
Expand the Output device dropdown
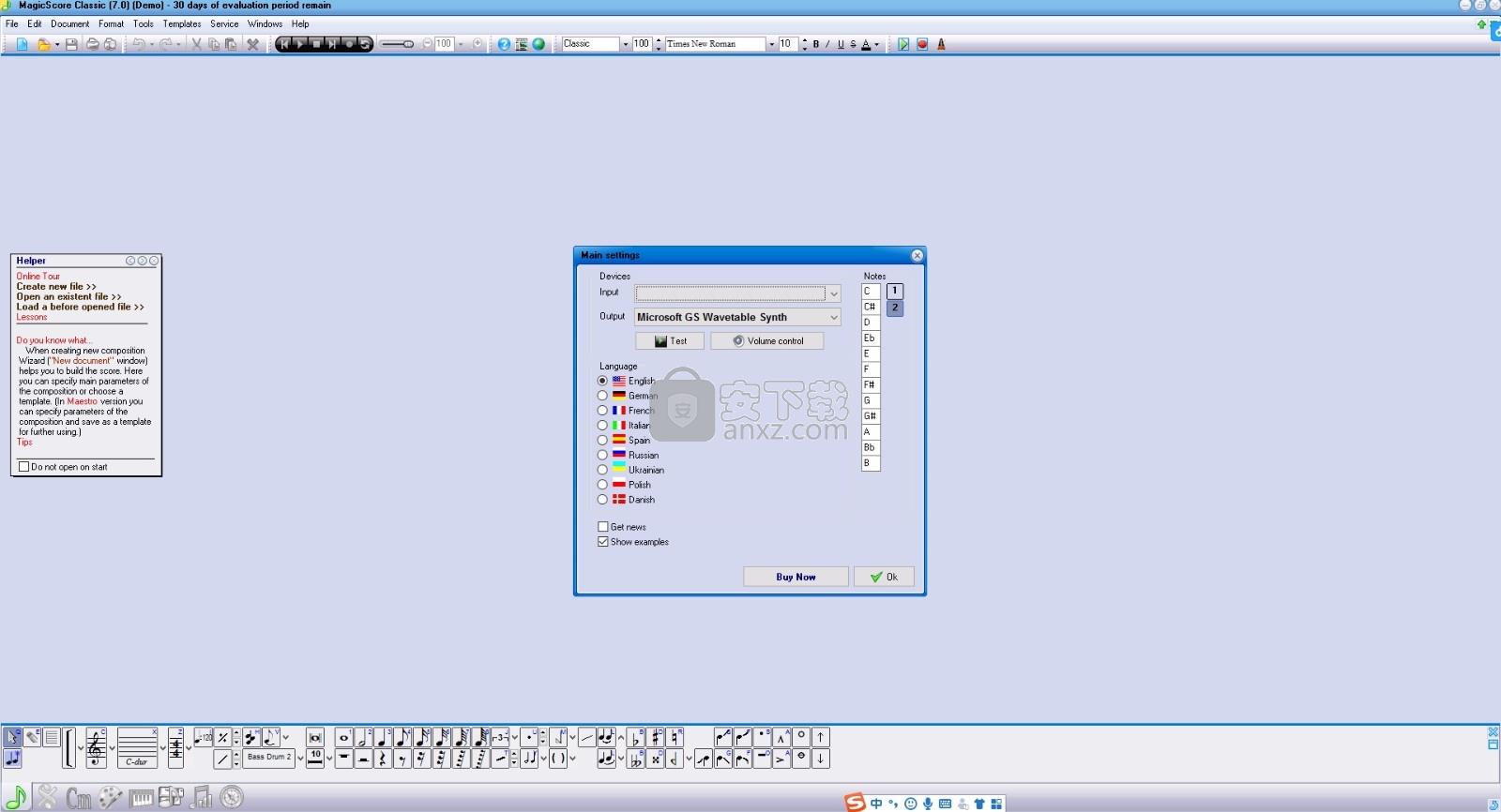834,318
